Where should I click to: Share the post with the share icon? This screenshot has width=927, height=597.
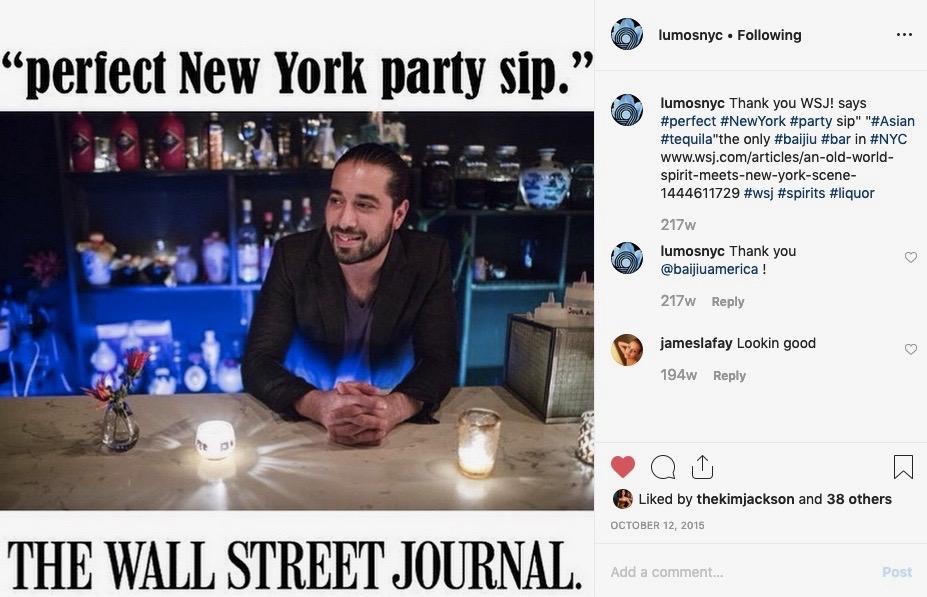(702, 467)
